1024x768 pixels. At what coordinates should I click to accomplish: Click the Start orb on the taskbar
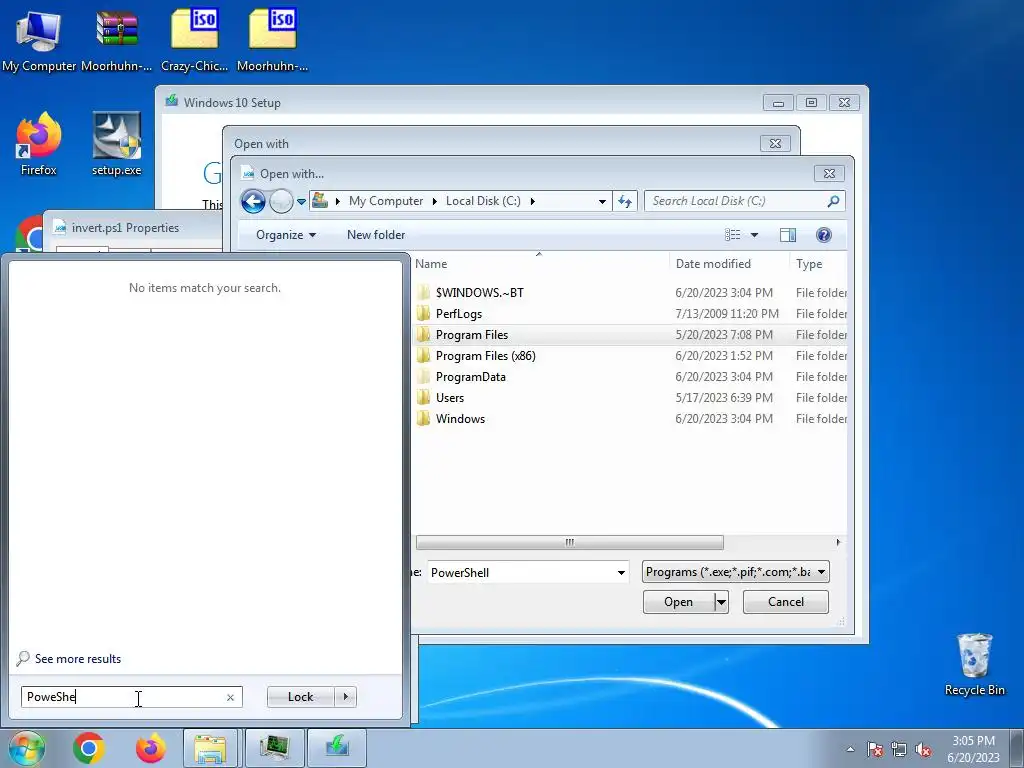tap(26, 748)
